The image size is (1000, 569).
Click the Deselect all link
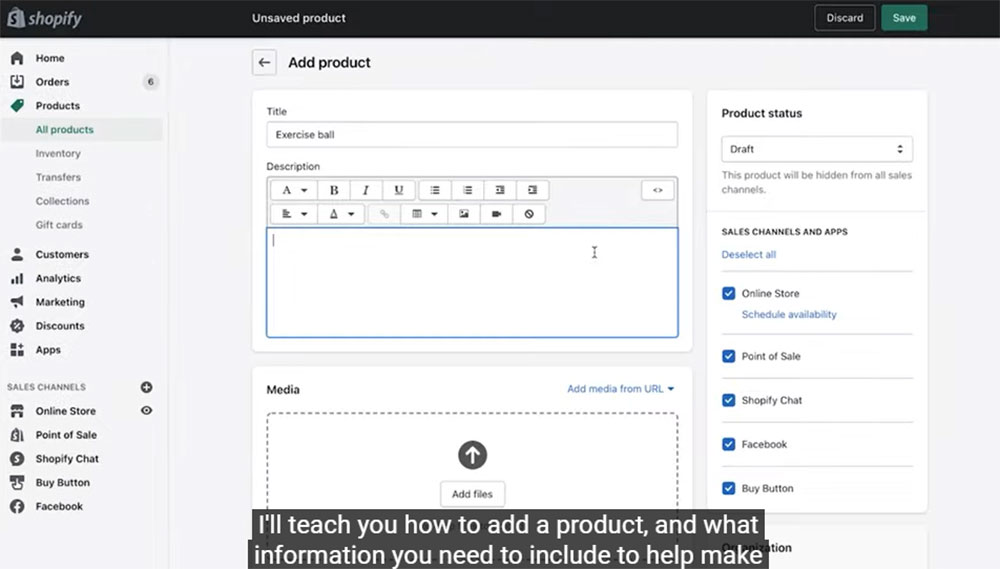point(749,255)
